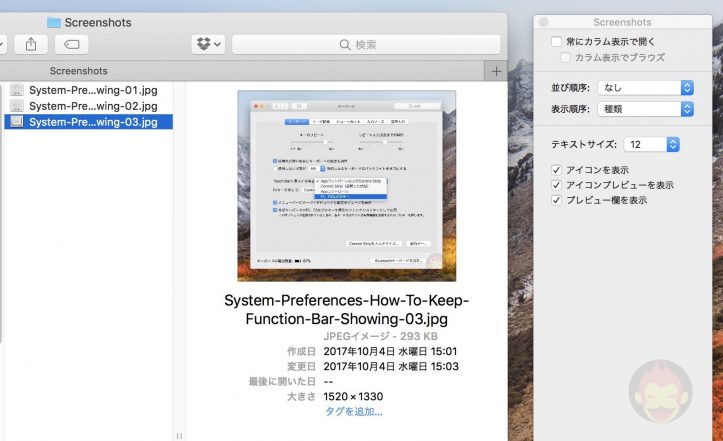
Task: Uncheck アイコンを表示 checkbox
Action: (557, 170)
